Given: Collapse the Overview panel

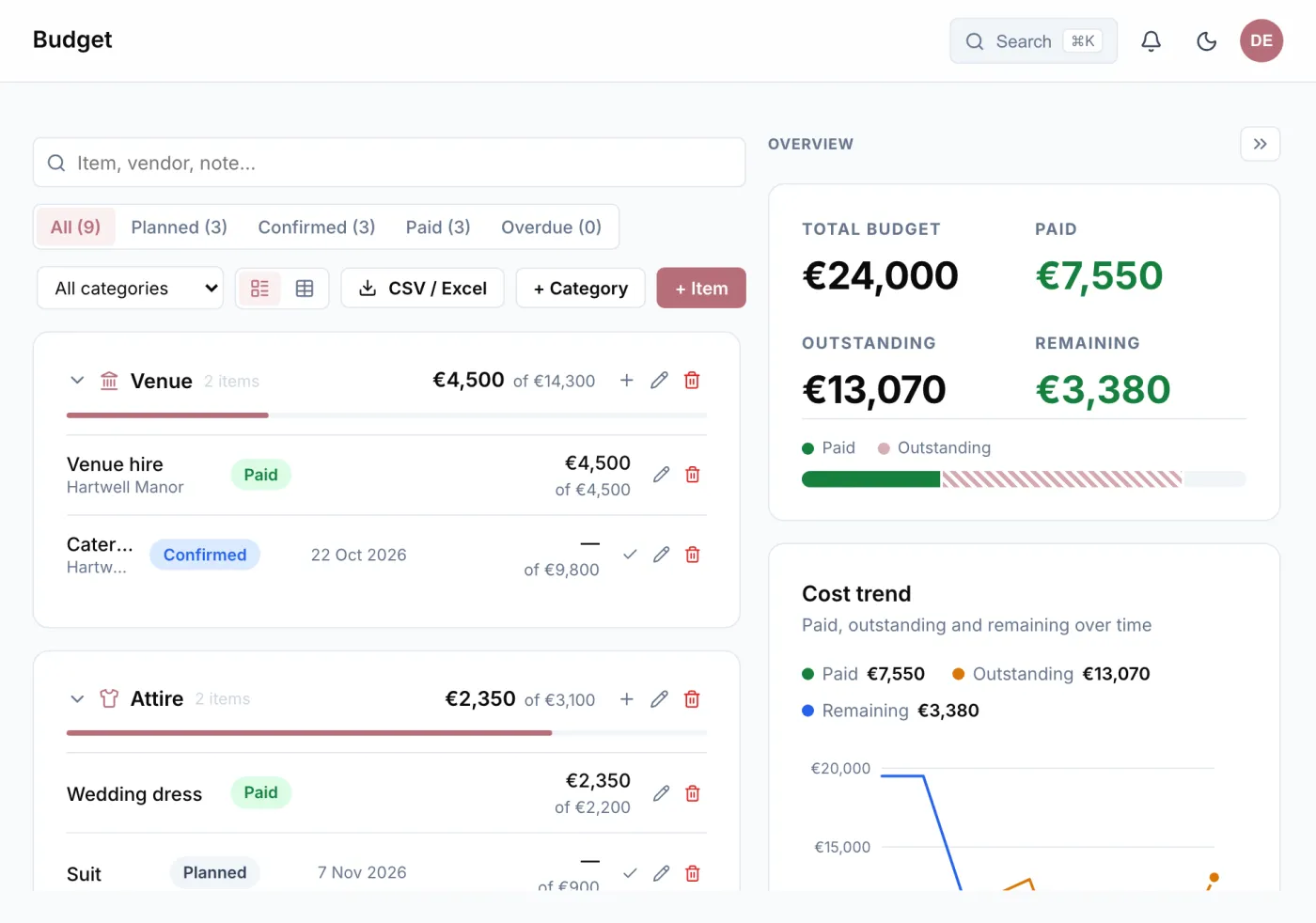Looking at the screenshot, I should tap(1260, 144).
